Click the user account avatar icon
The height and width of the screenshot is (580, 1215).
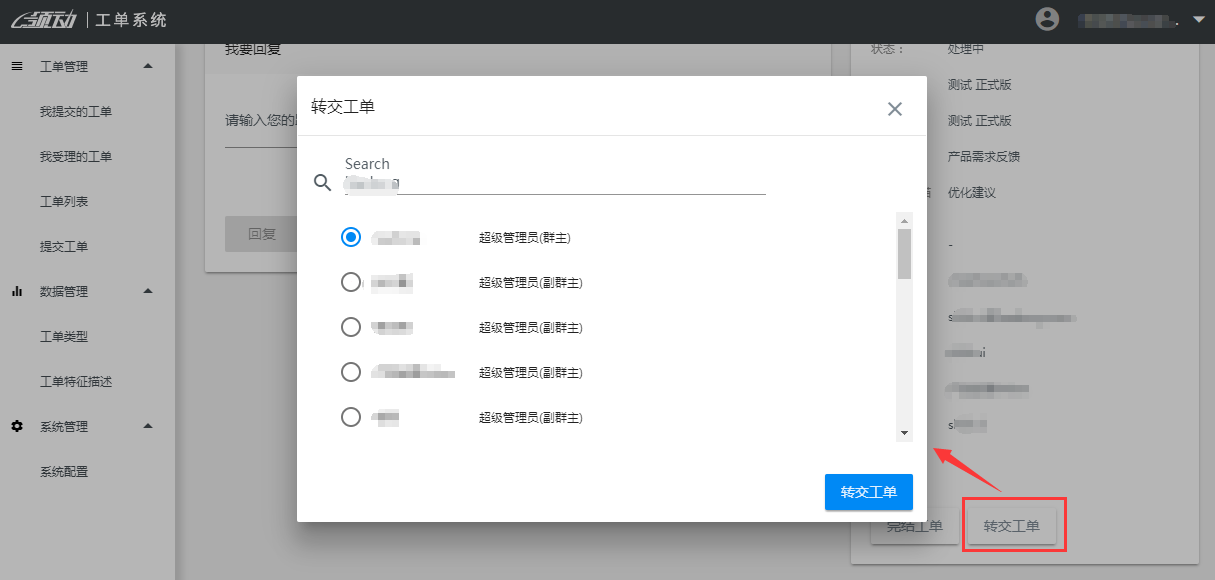point(1047,19)
